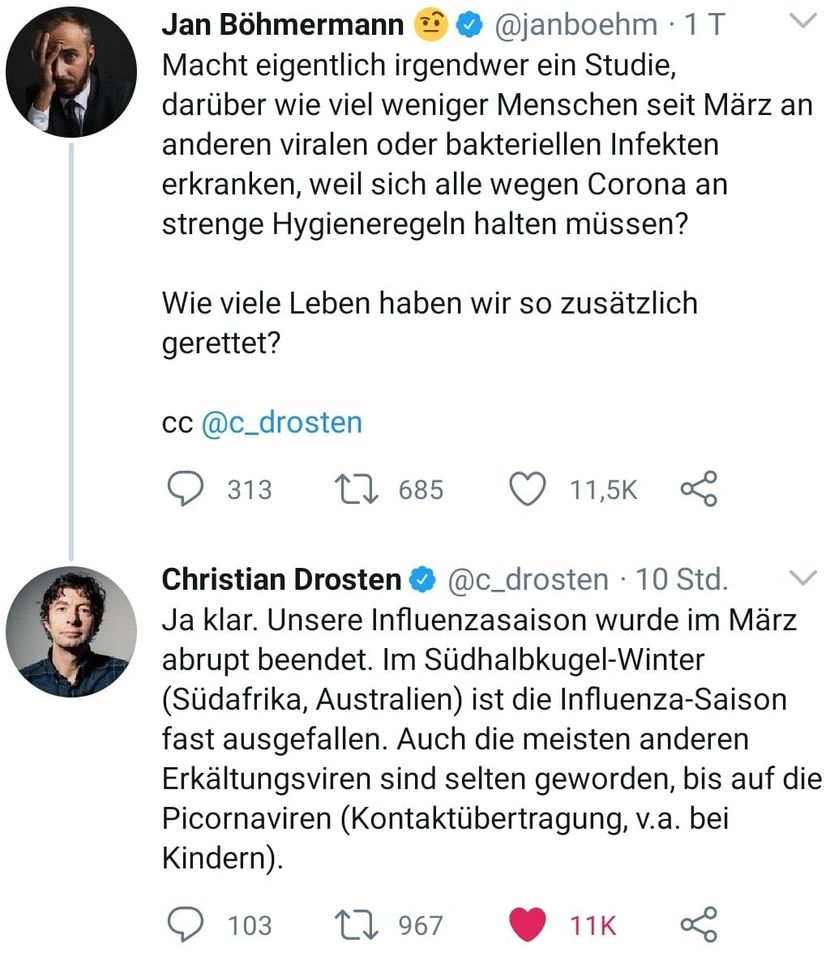Like Jan Böhmermann's tweet
Viewport: 830px width, 960px height.
point(527,489)
